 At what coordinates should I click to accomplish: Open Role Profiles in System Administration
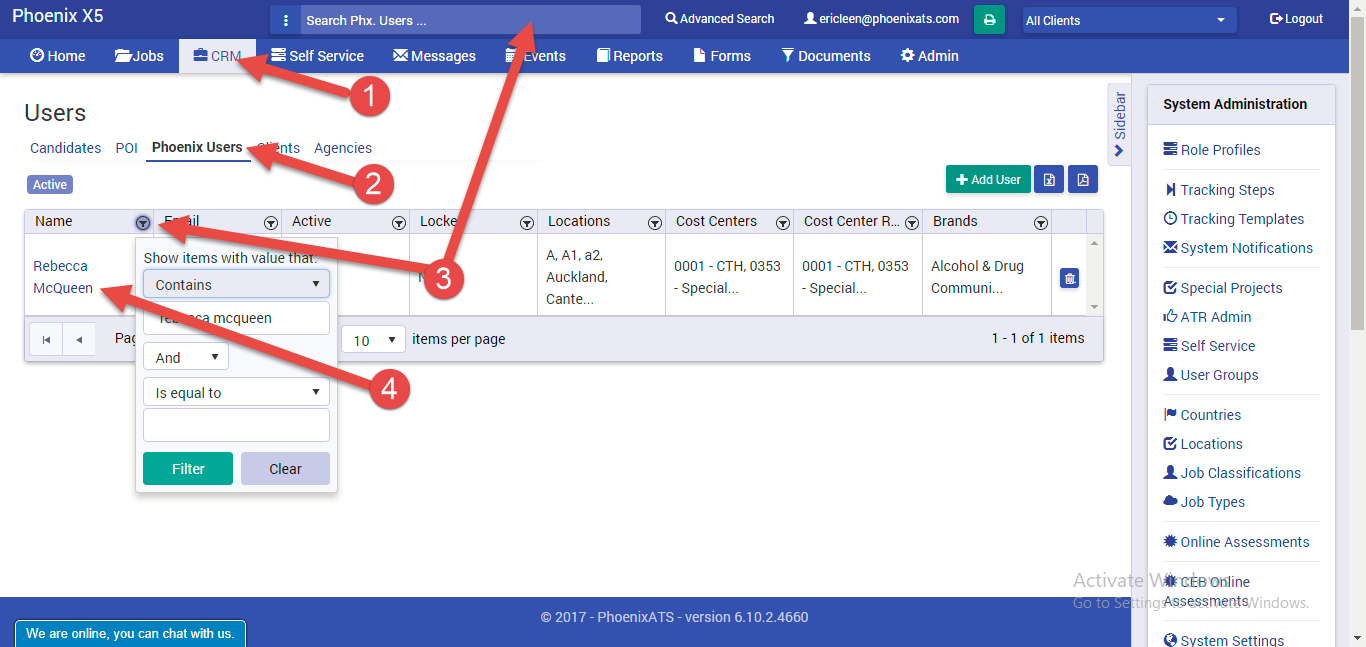[x=1212, y=150]
